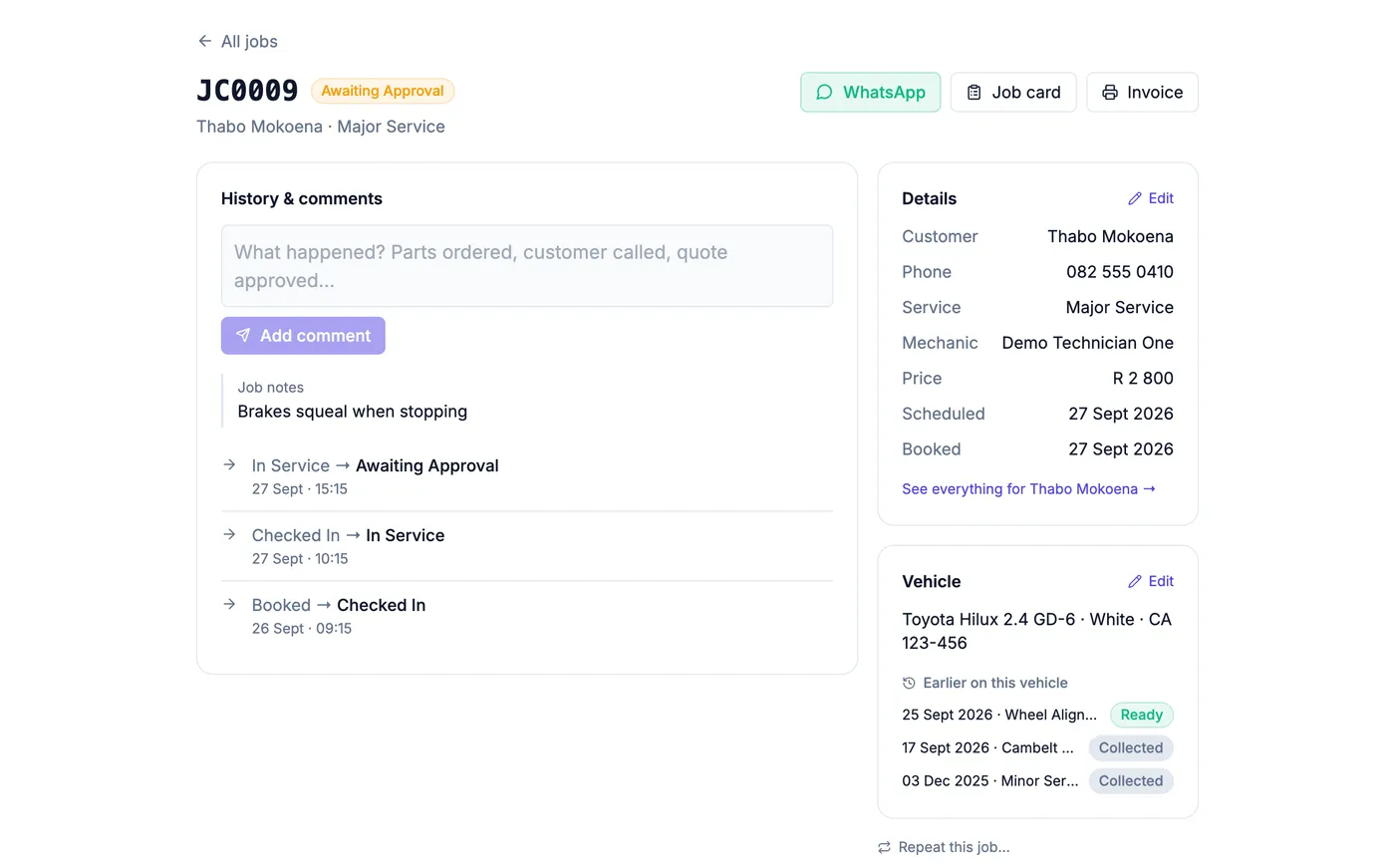
Task: Click arrow icon on Booked to Checked In entry
Action: pyautogui.click(x=229, y=604)
